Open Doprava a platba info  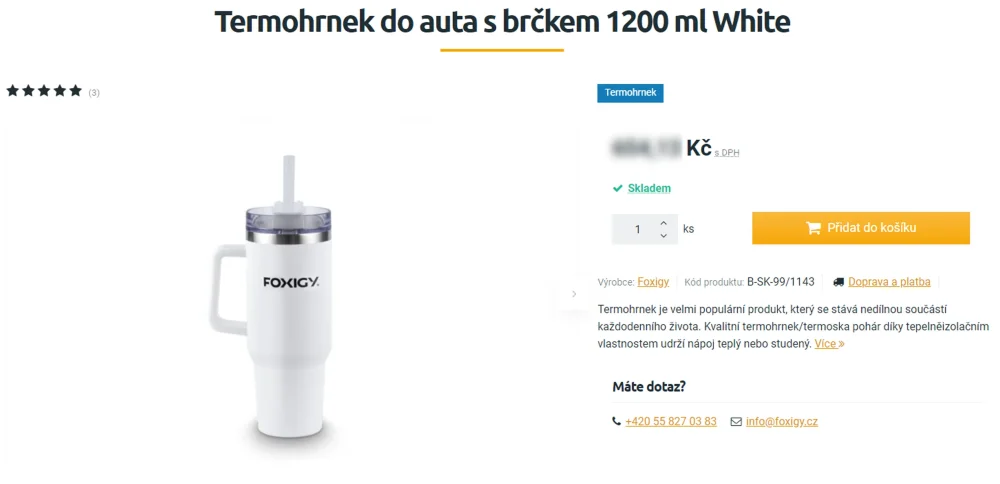point(889,282)
